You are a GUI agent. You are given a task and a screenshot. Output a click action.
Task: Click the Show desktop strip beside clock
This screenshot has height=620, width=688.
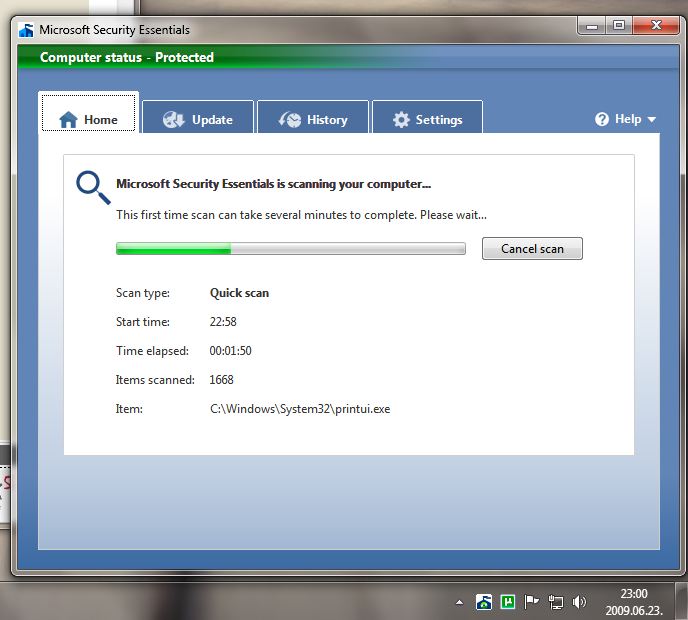point(681,601)
